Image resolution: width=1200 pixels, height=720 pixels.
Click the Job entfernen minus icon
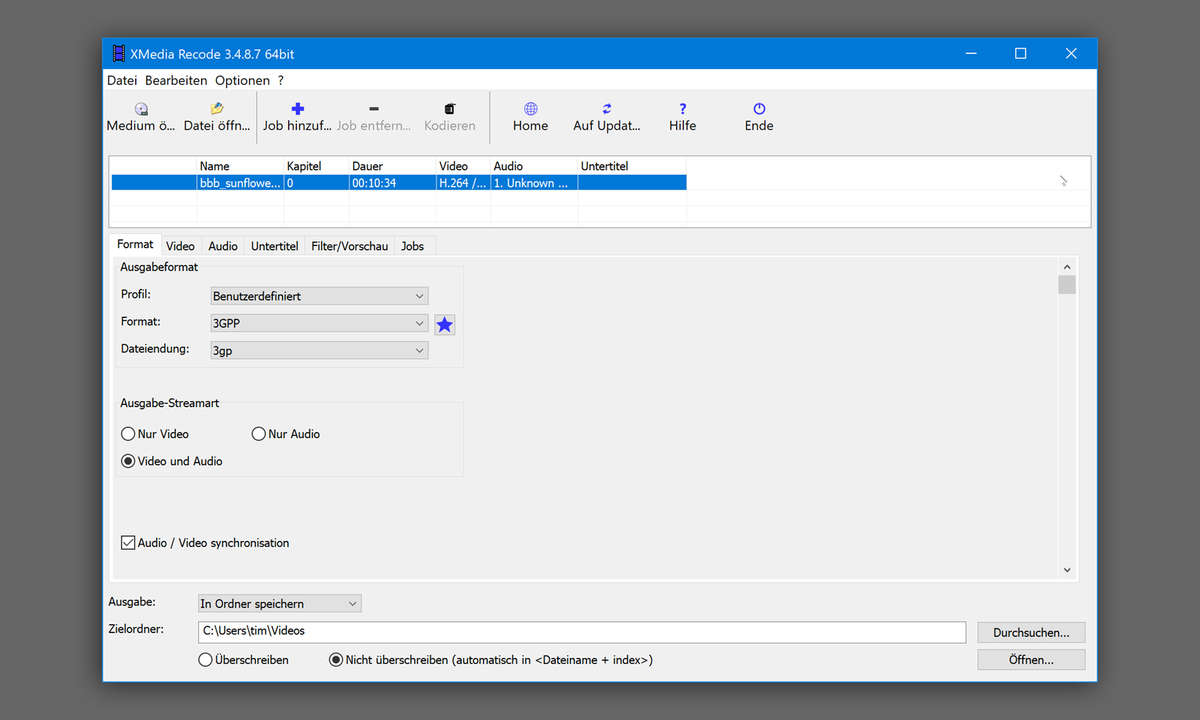coord(374,109)
